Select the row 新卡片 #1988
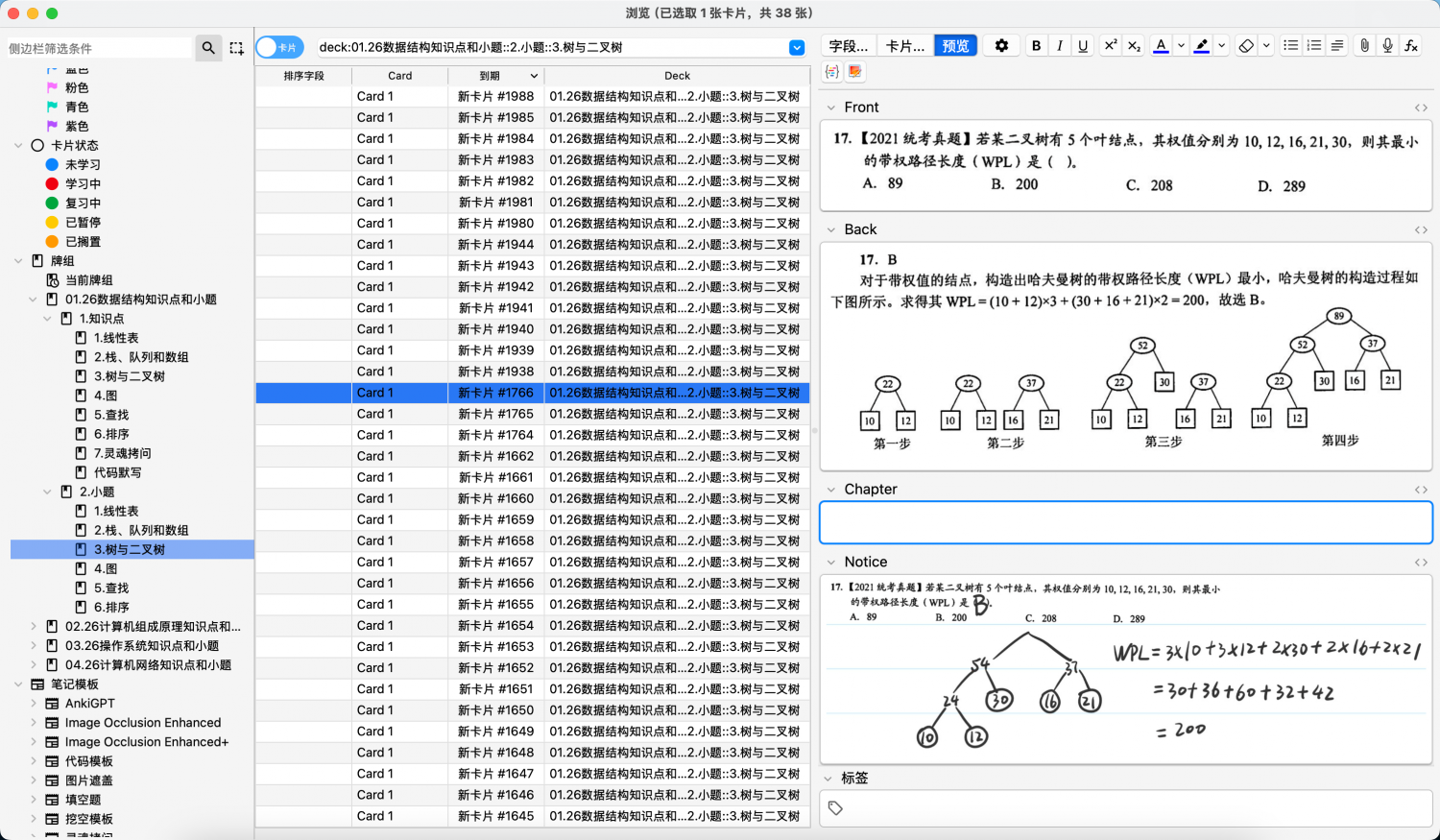This screenshot has width=1440, height=840. [x=533, y=96]
